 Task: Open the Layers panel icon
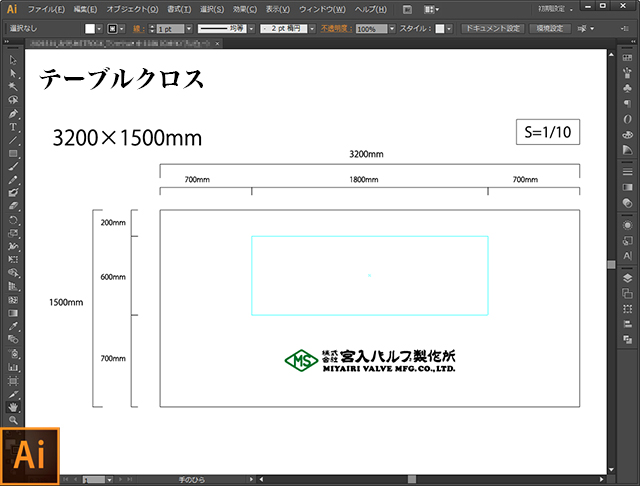pyautogui.click(x=627, y=278)
